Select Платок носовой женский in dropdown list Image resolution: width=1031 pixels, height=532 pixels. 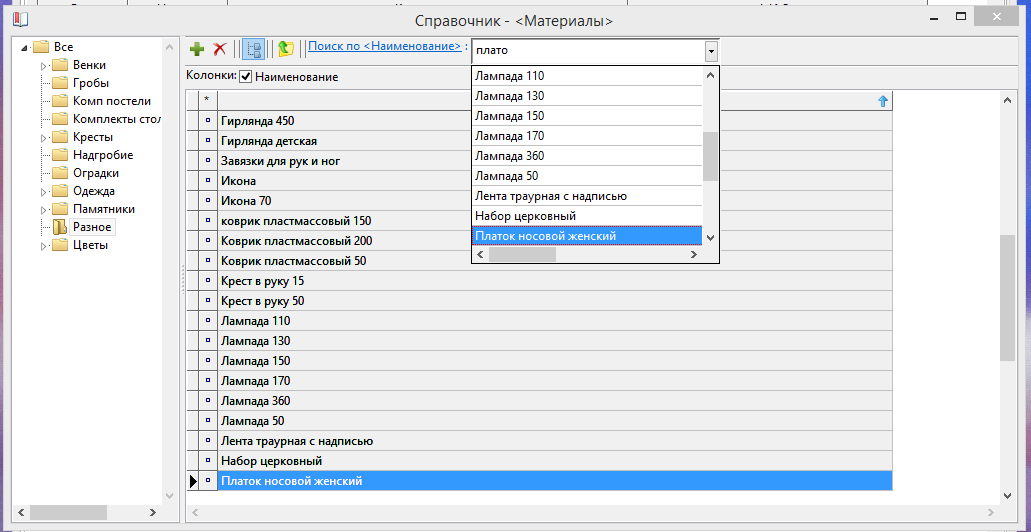click(587, 235)
